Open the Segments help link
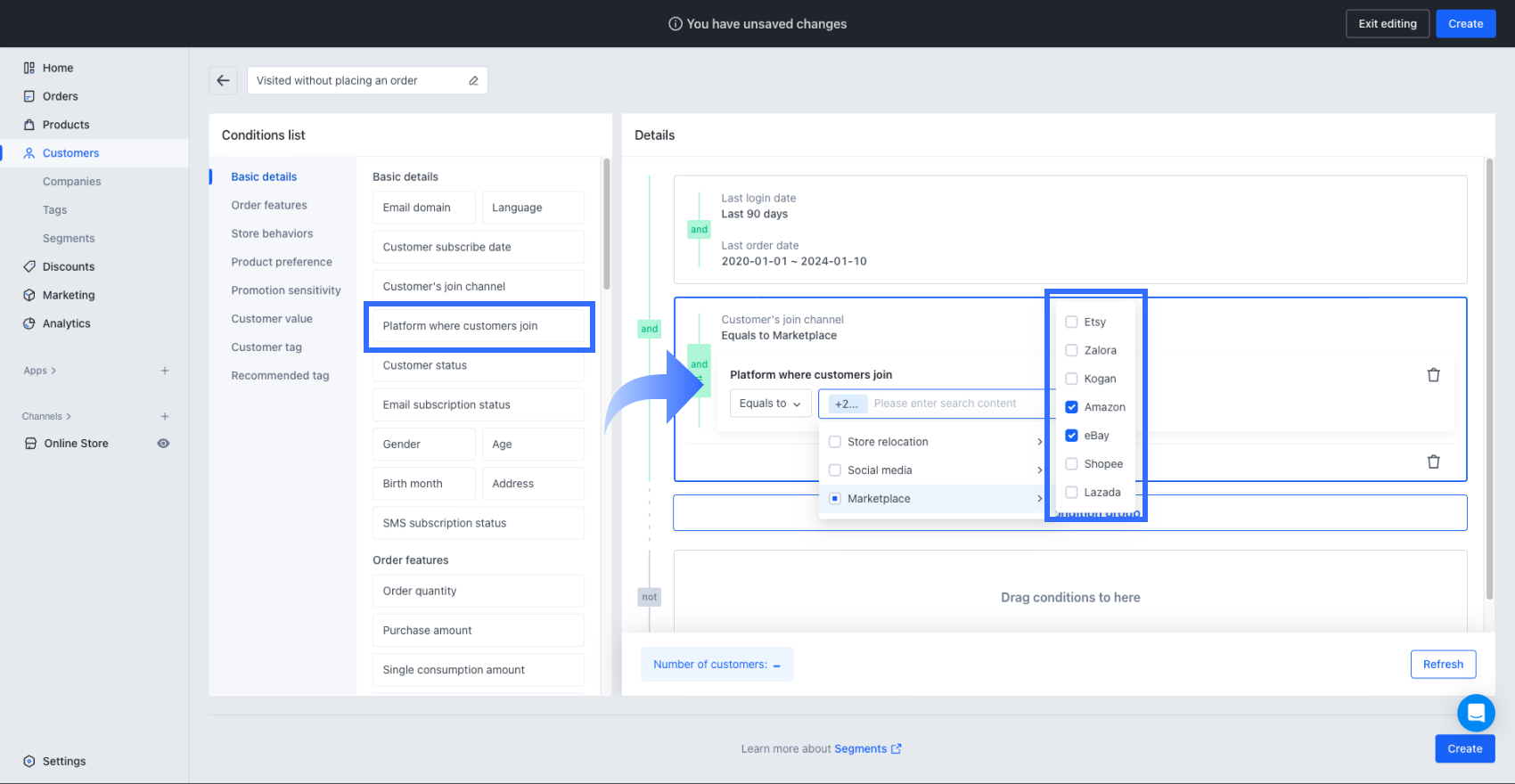 click(860, 749)
